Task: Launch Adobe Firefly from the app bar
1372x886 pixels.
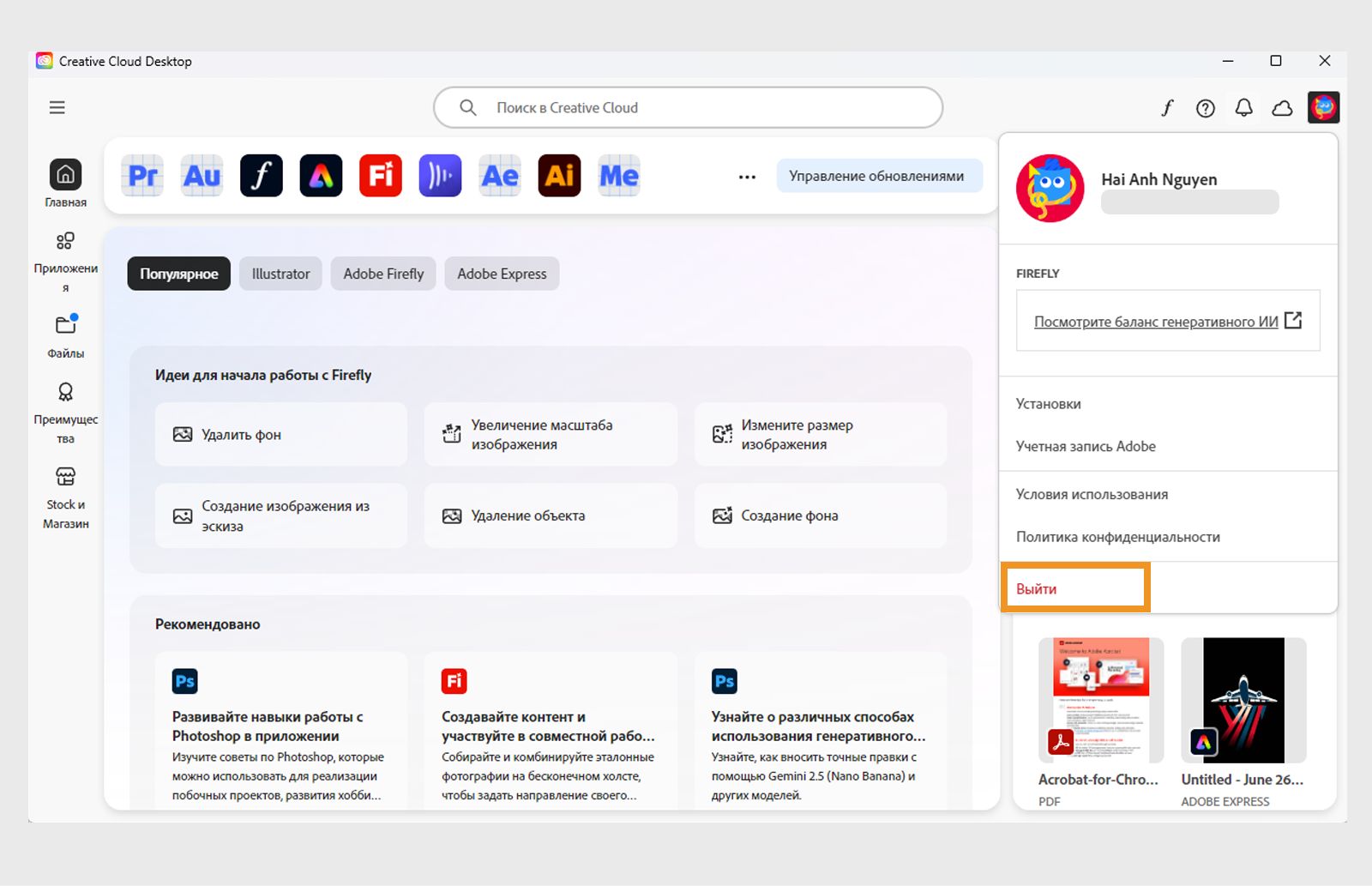Action: click(381, 176)
